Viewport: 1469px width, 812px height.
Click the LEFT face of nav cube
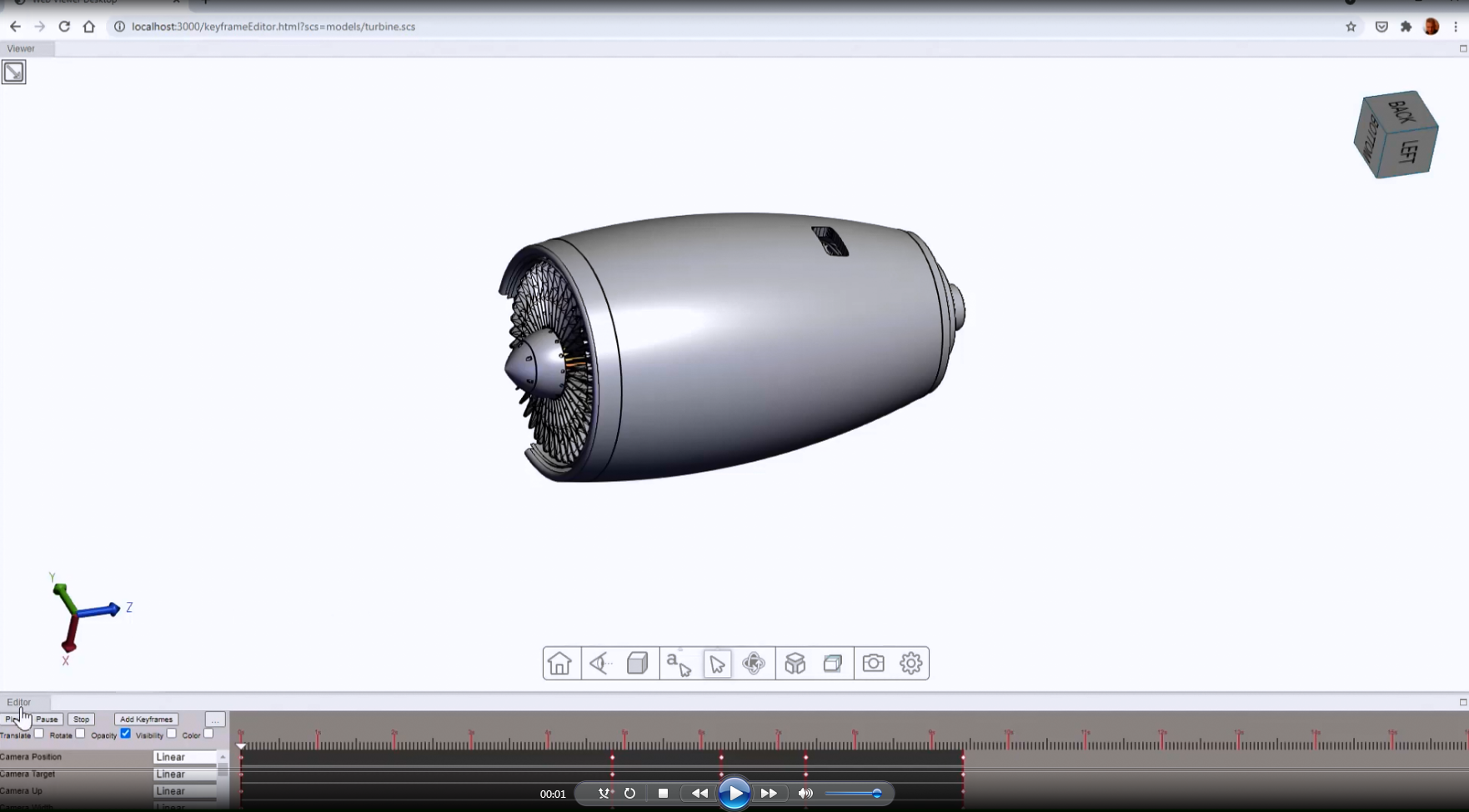point(1409,152)
